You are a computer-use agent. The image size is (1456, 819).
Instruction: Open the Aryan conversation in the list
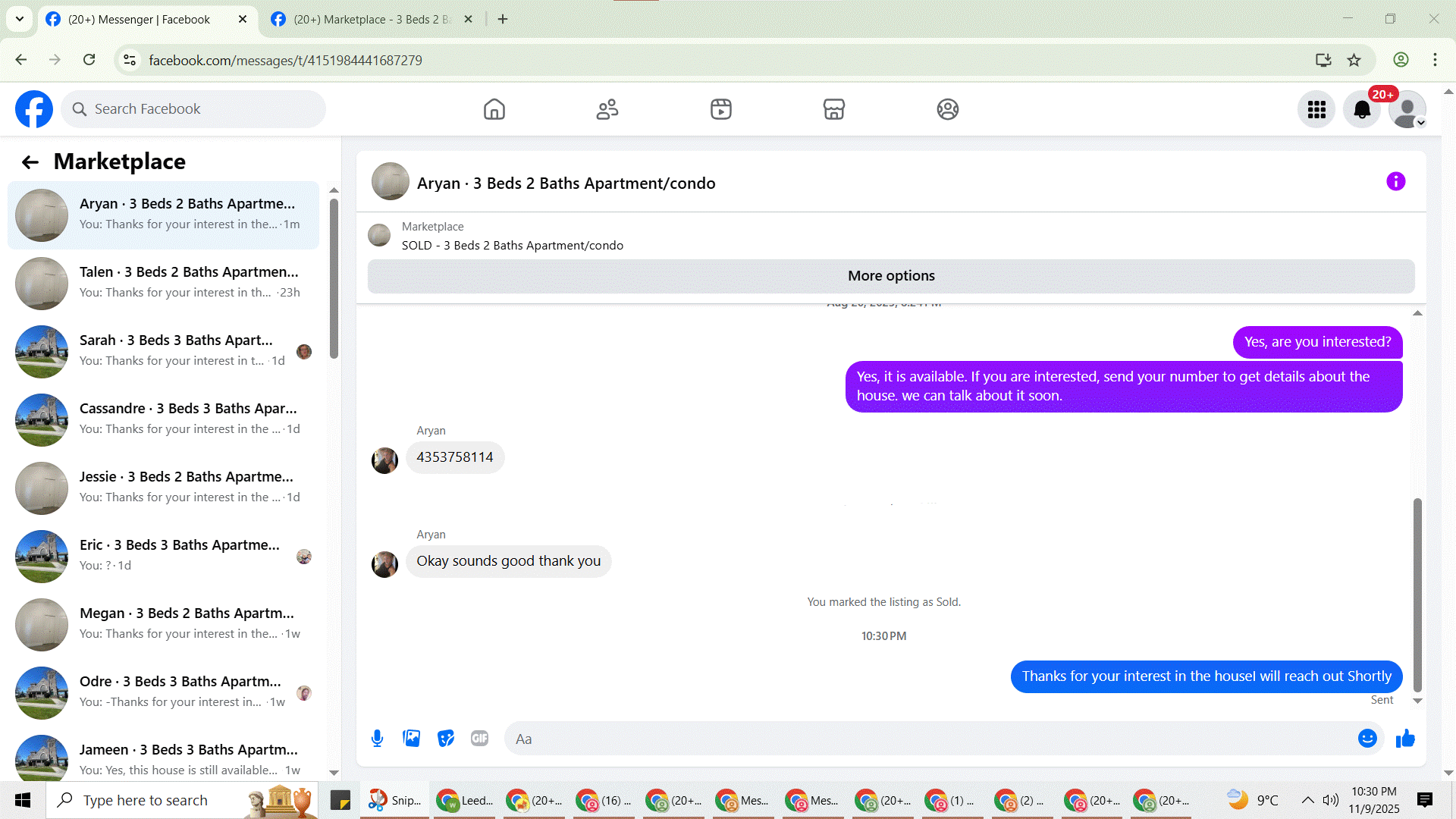[163, 215]
